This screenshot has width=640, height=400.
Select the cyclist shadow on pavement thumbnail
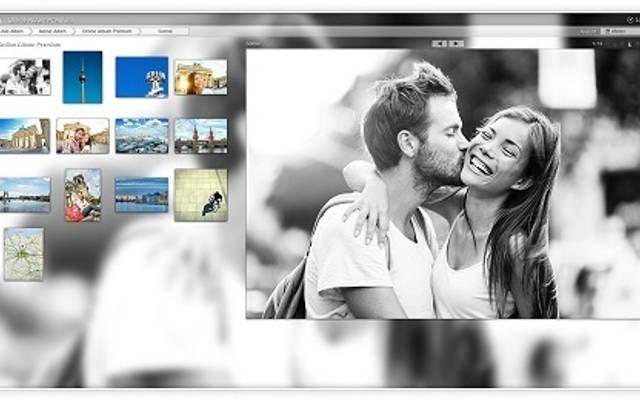pos(200,194)
